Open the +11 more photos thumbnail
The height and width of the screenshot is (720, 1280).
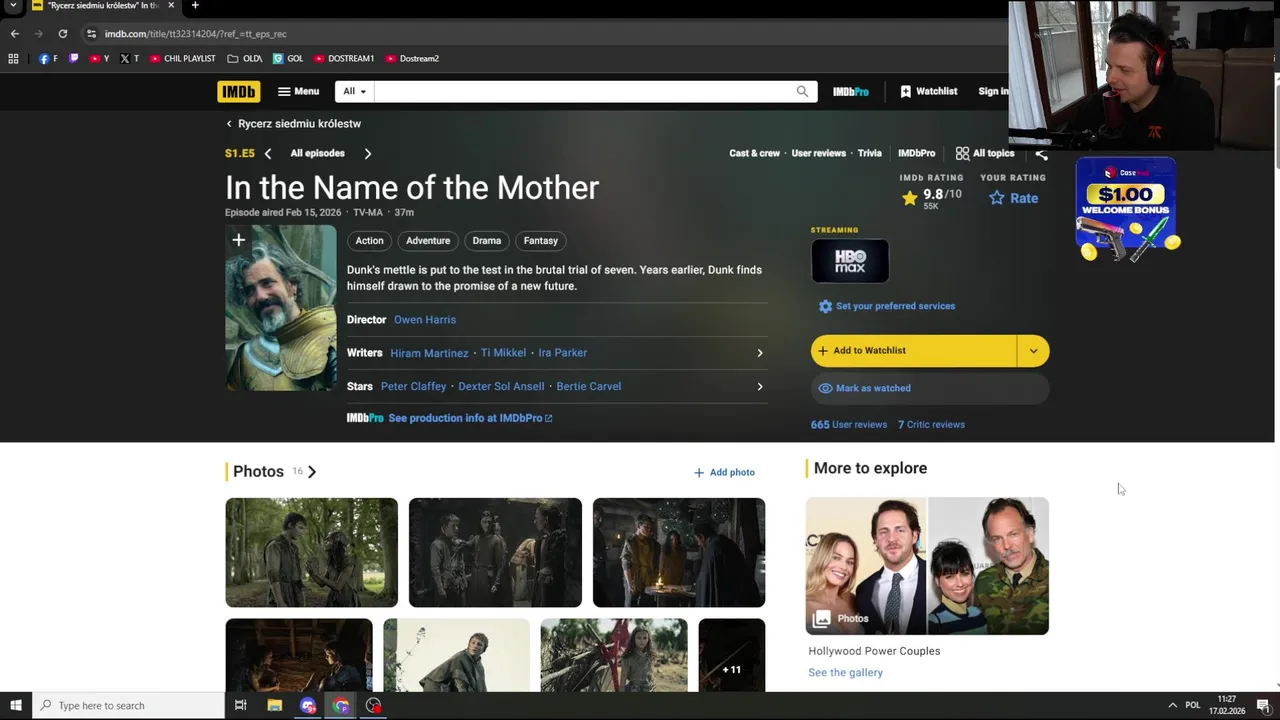coord(732,655)
